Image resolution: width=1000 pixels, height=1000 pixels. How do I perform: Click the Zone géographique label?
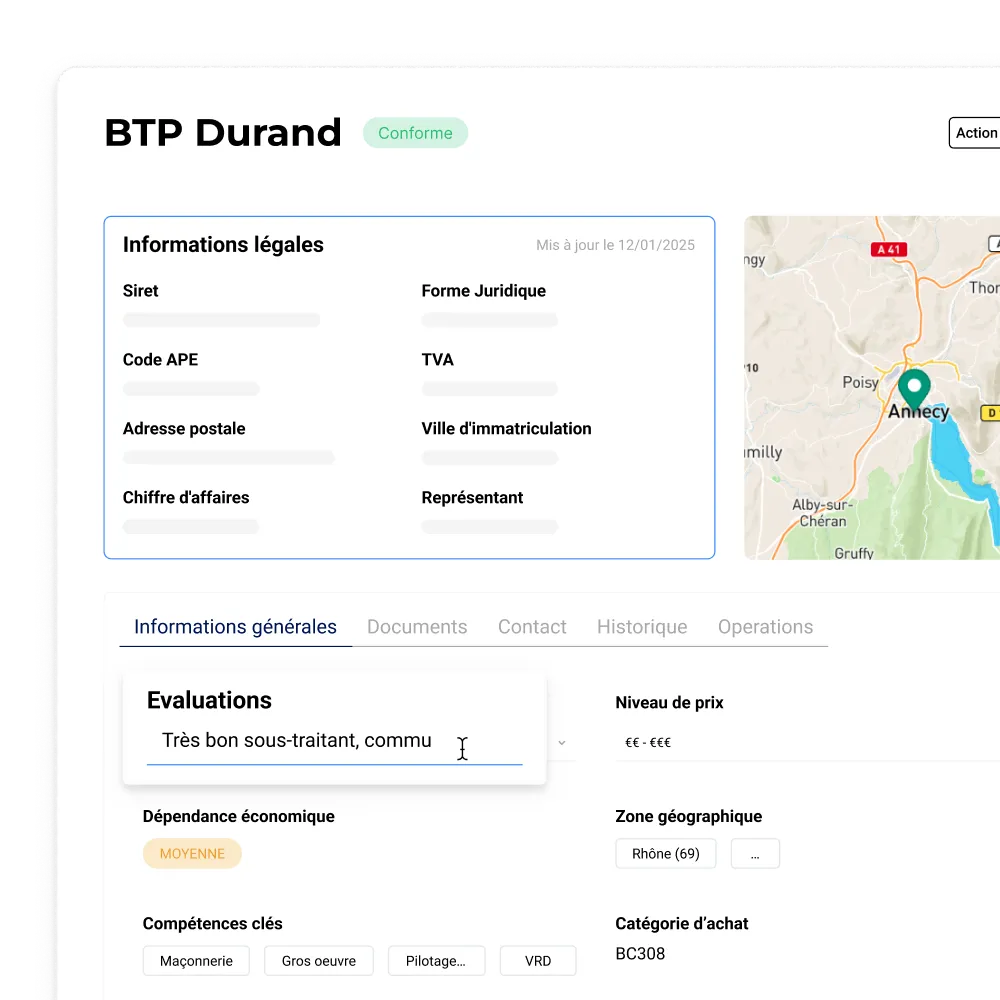[689, 816]
